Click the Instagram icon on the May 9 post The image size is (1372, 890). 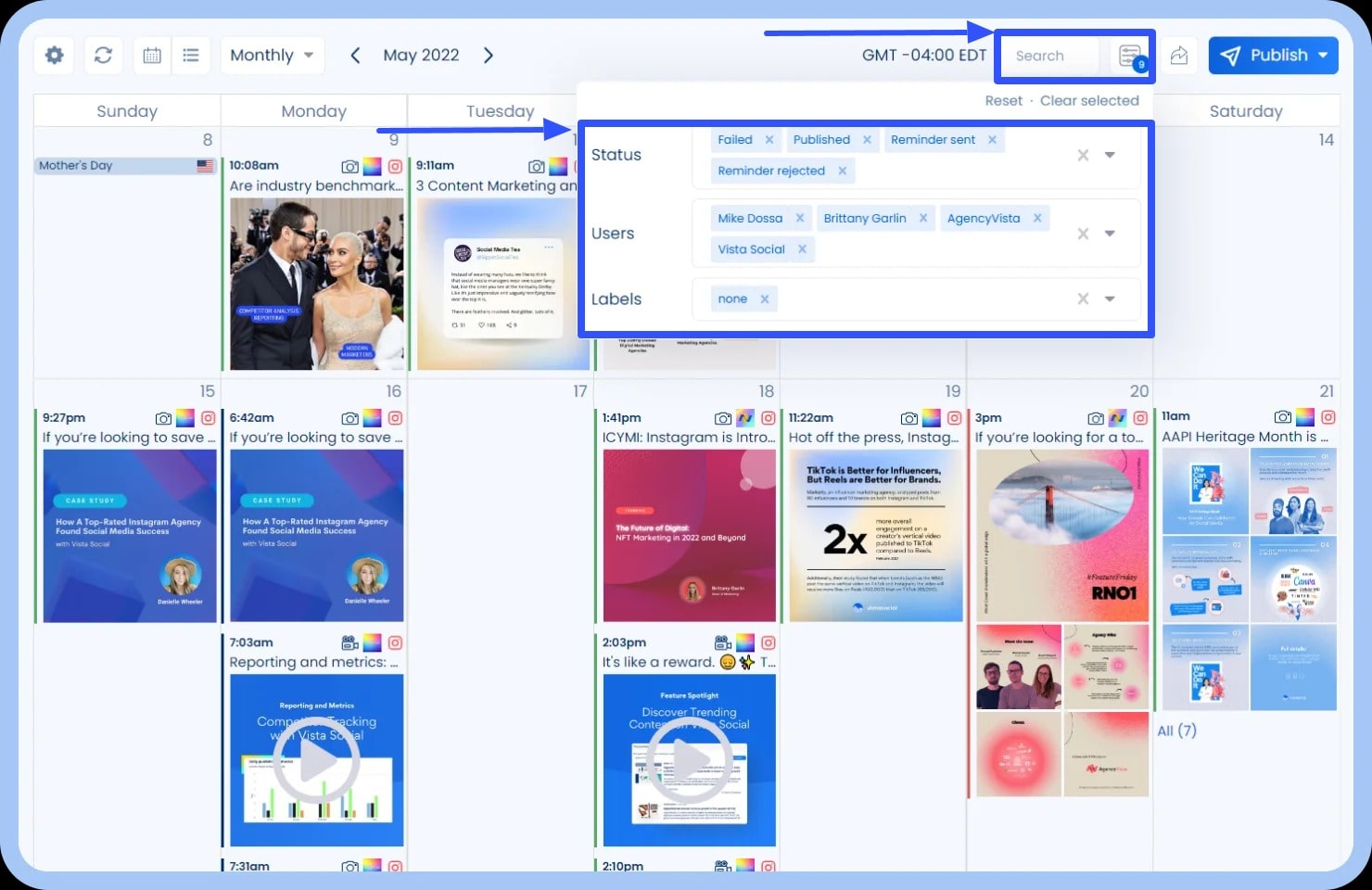pos(395,167)
